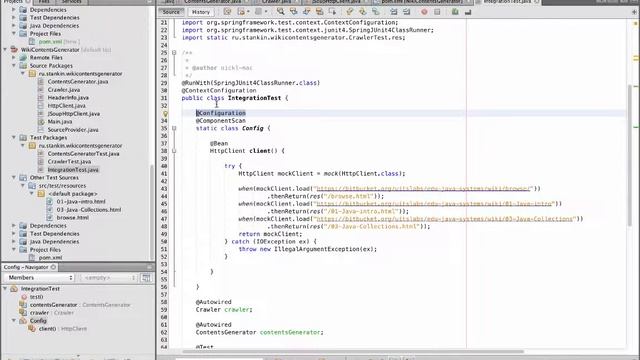Click the Shift Line Left icon
This screenshot has width=640, height=360.
pos(393,12)
